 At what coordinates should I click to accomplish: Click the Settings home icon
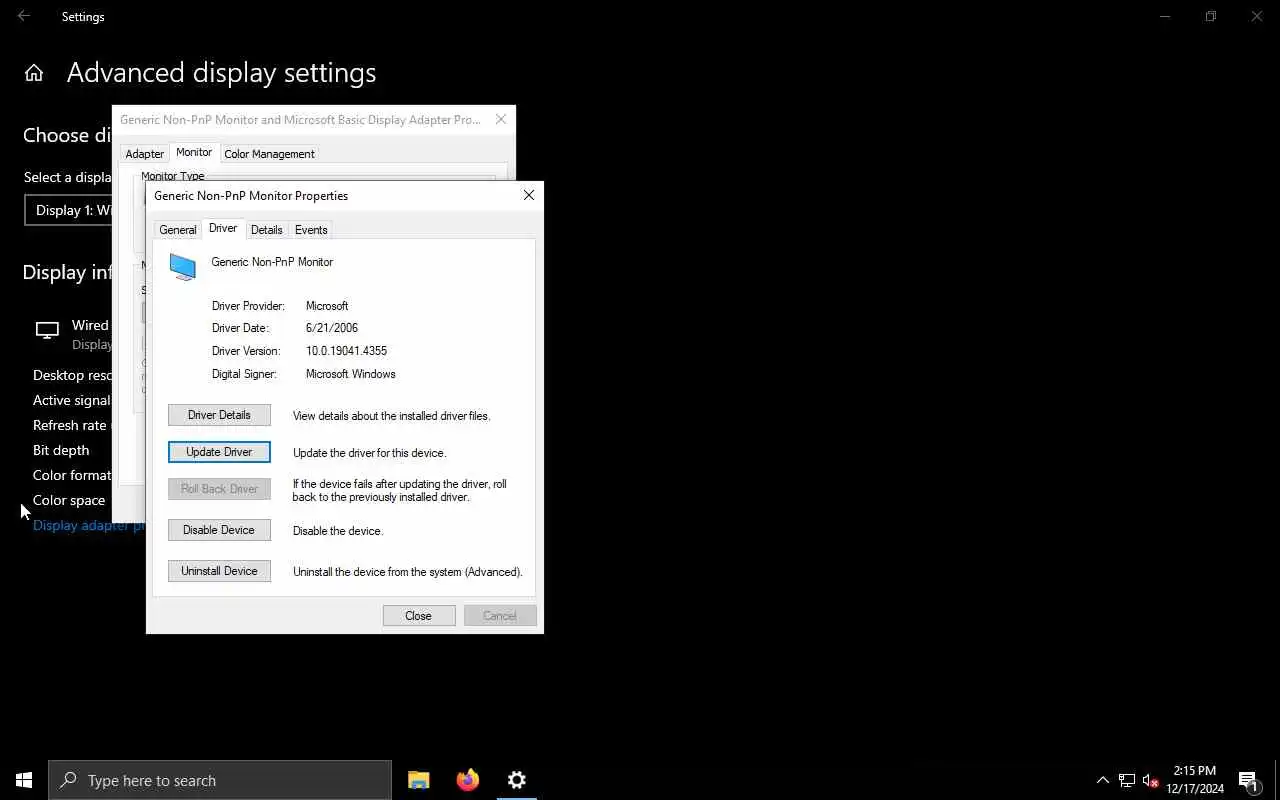click(x=34, y=73)
